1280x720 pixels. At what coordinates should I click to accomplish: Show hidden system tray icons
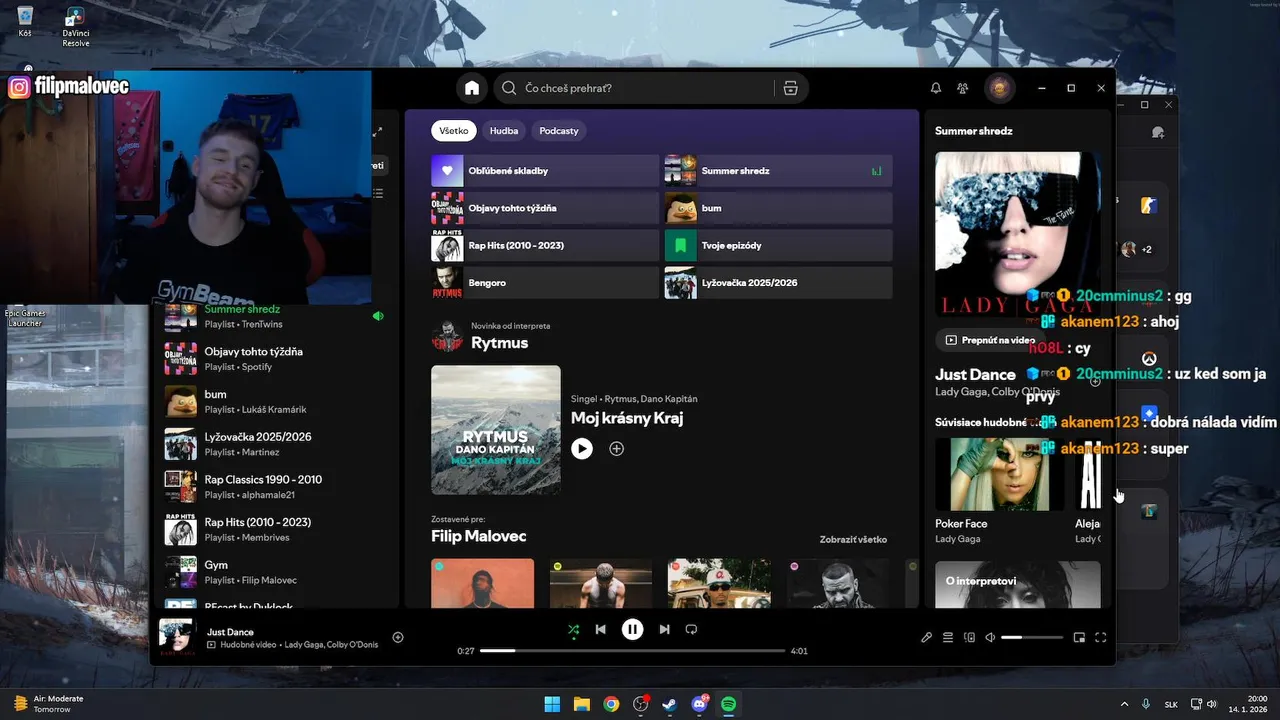1124,704
